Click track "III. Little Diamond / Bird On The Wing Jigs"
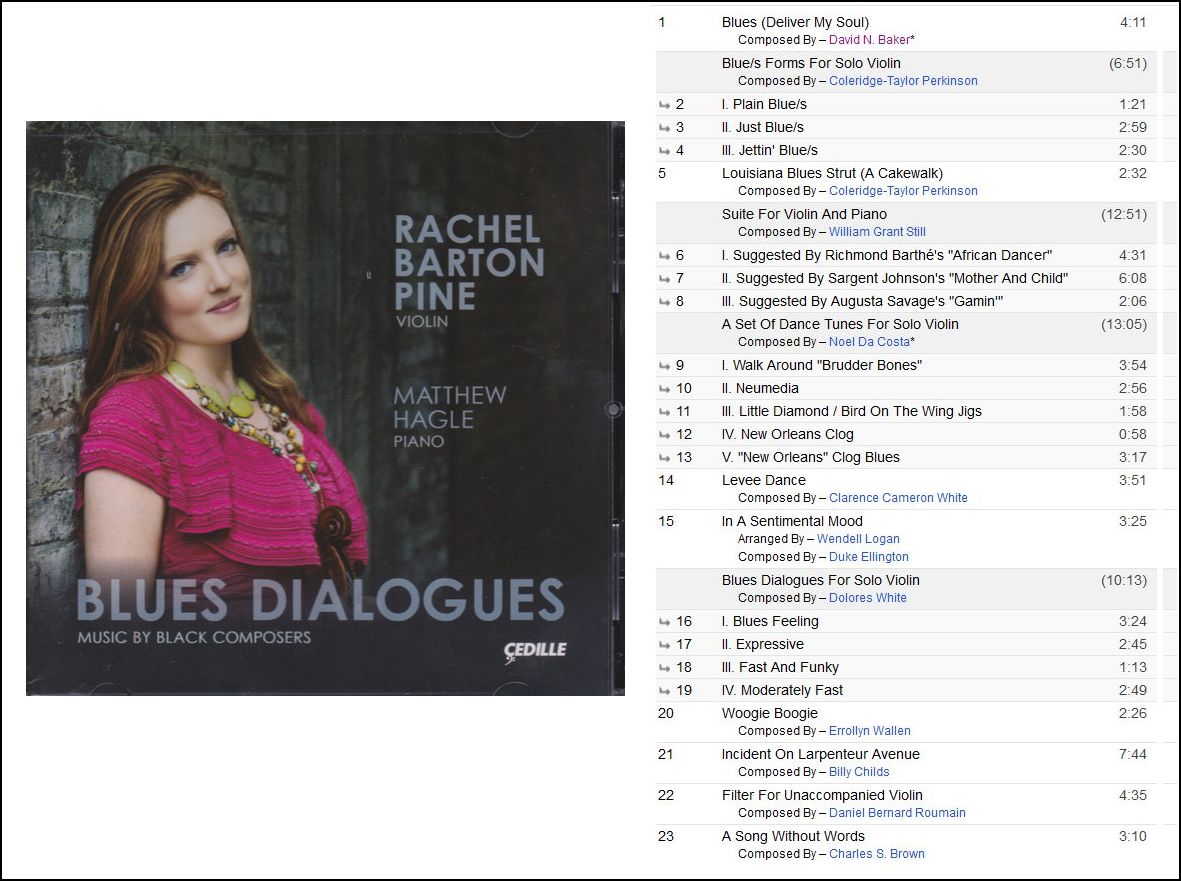 pyautogui.click(x=852, y=412)
